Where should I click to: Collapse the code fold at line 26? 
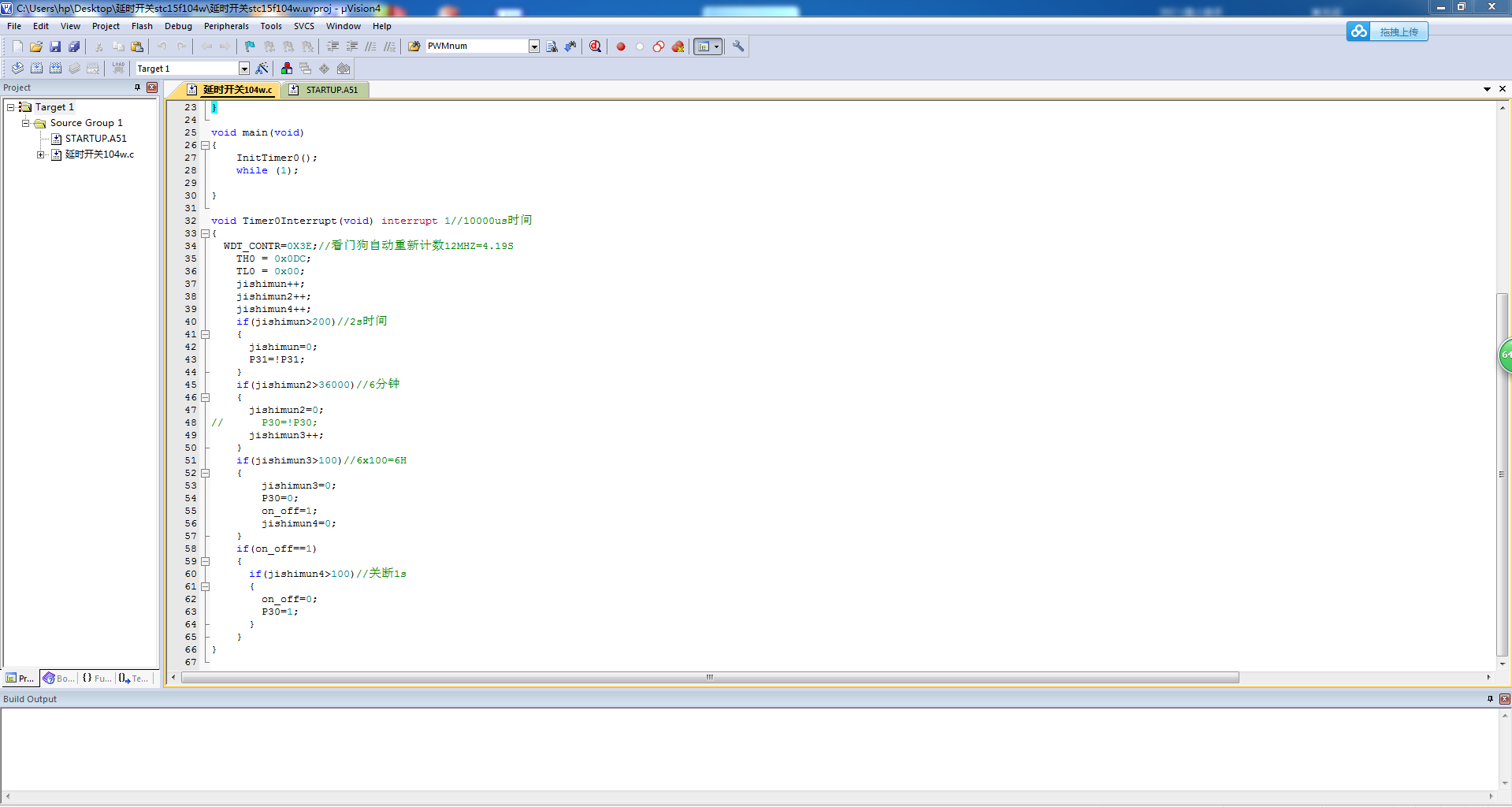click(x=206, y=145)
